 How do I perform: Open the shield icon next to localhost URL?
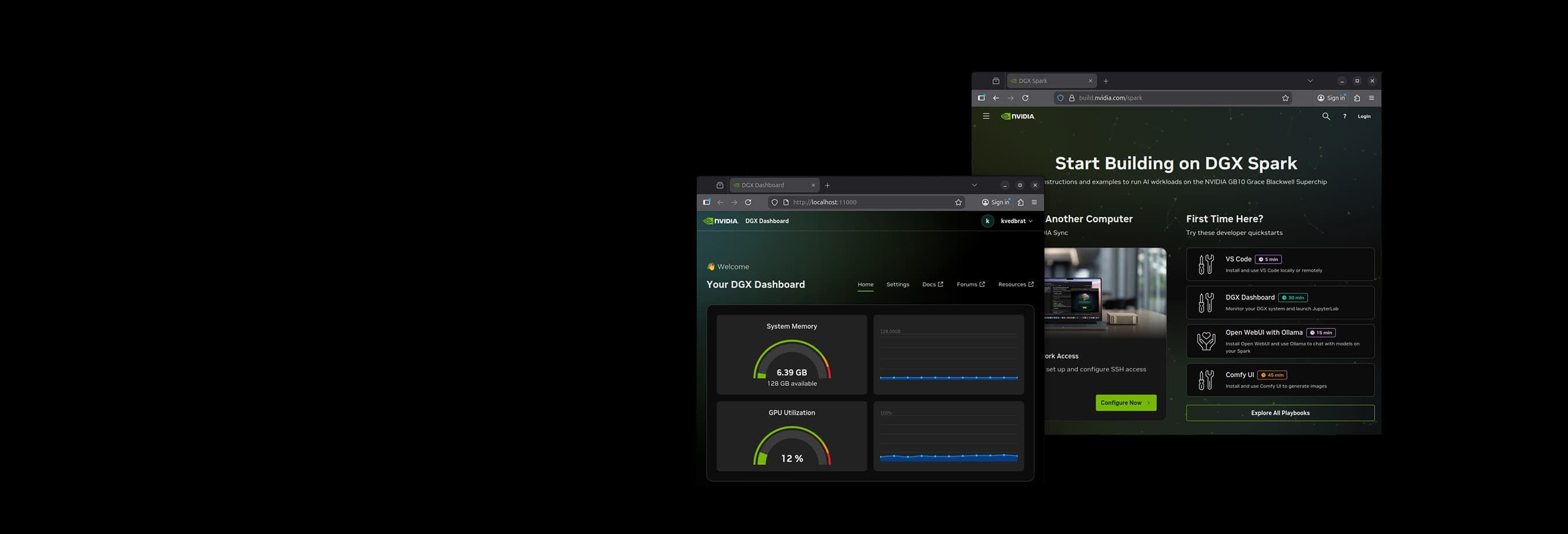coord(774,203)
